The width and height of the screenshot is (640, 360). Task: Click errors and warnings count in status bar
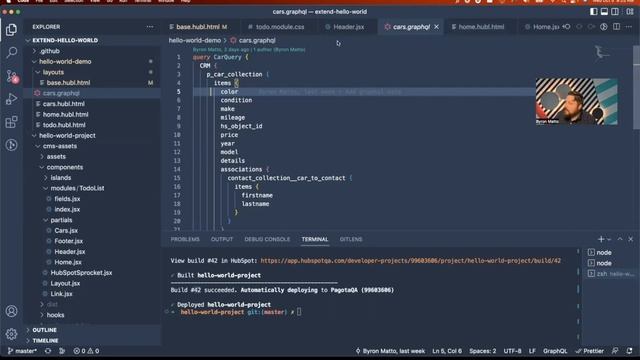point(86,351)
